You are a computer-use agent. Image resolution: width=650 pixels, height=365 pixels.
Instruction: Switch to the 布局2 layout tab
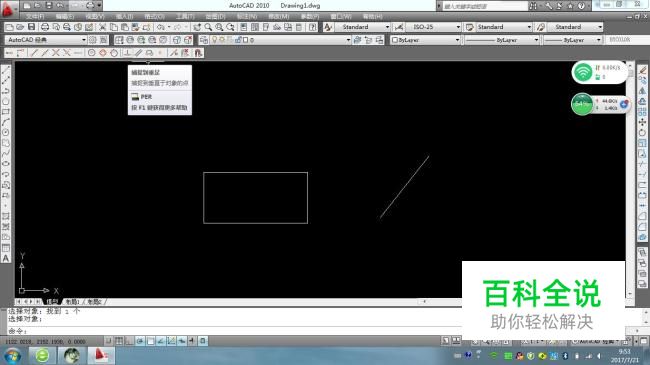[x=95, y=302]
